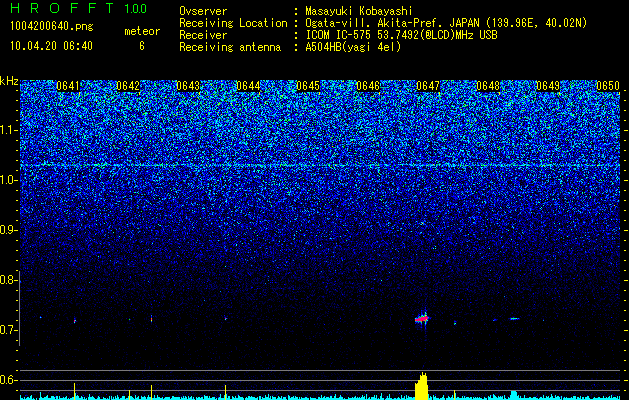
Task: Click the 0648 time marker
Action: (488, 86)
